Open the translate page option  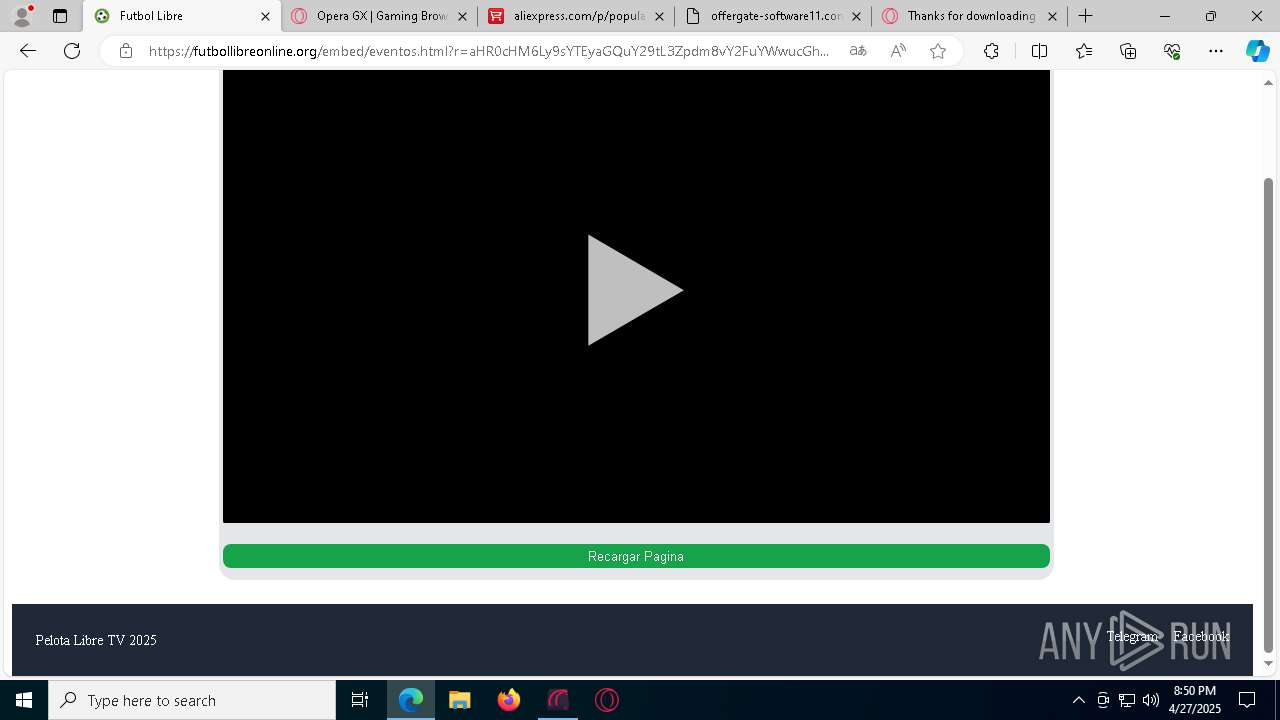click(x=858, y=51)
